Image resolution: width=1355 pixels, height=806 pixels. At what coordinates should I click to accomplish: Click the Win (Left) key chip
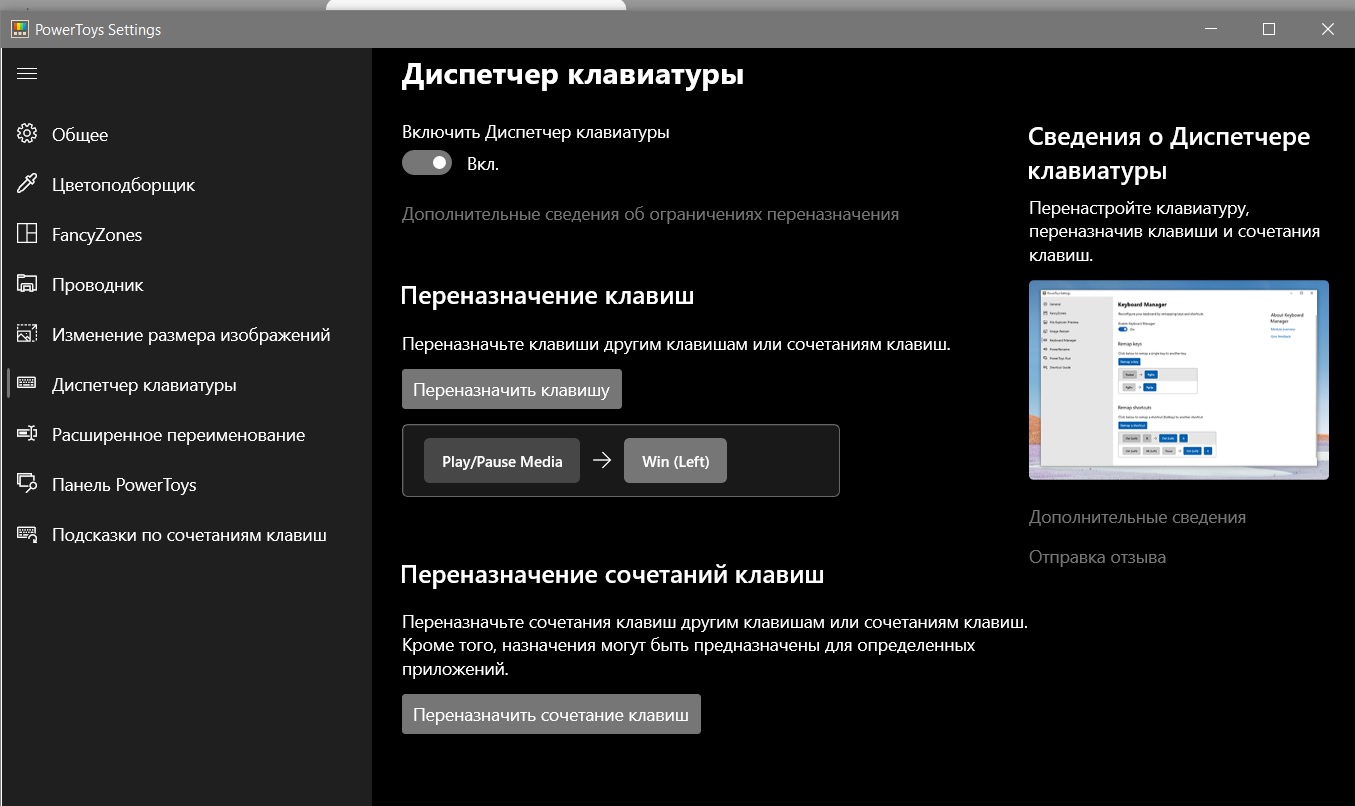click(x=675, y=461)
